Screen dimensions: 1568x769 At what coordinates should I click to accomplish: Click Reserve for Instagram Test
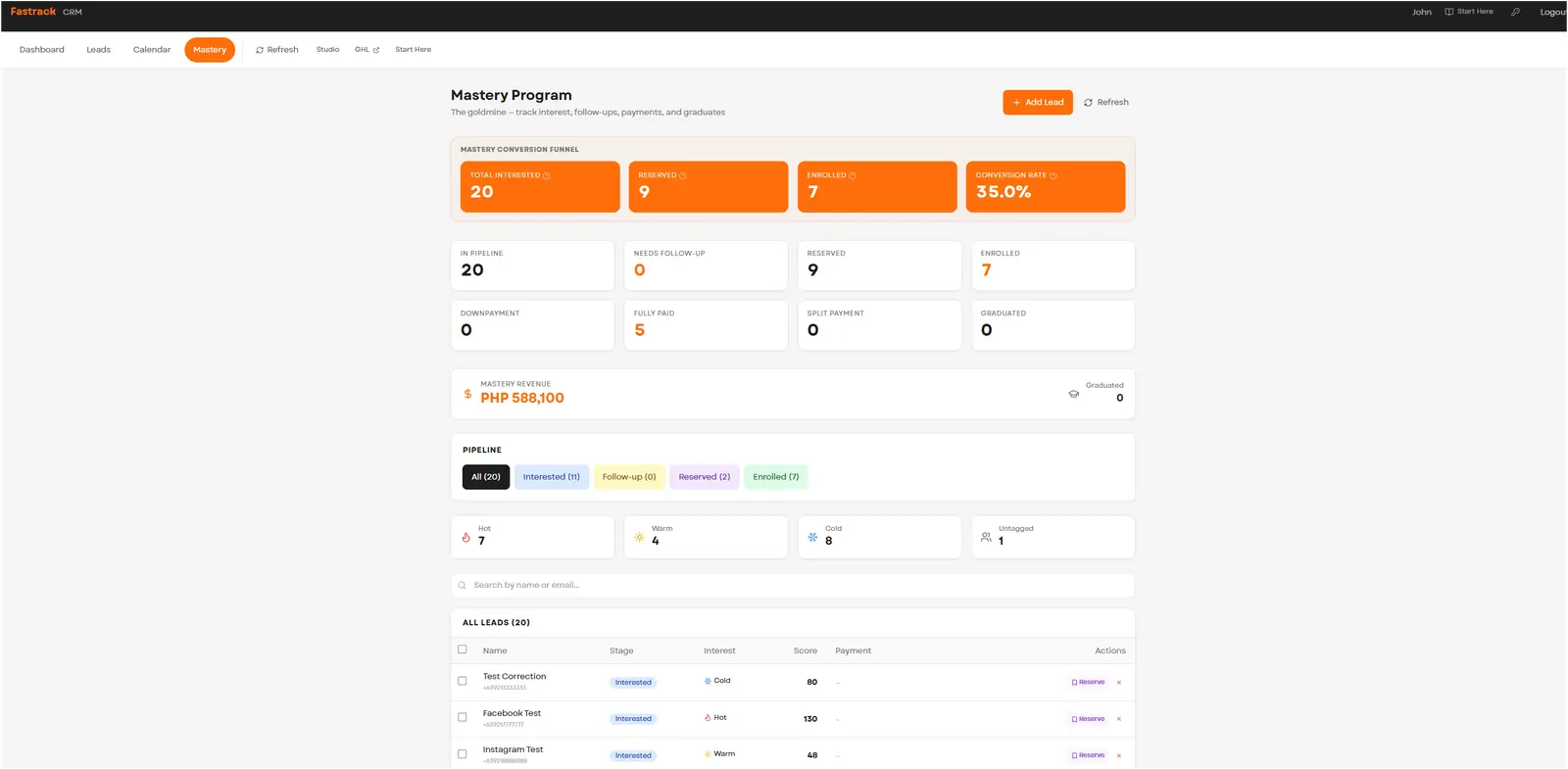click(x=1088, y=755)
